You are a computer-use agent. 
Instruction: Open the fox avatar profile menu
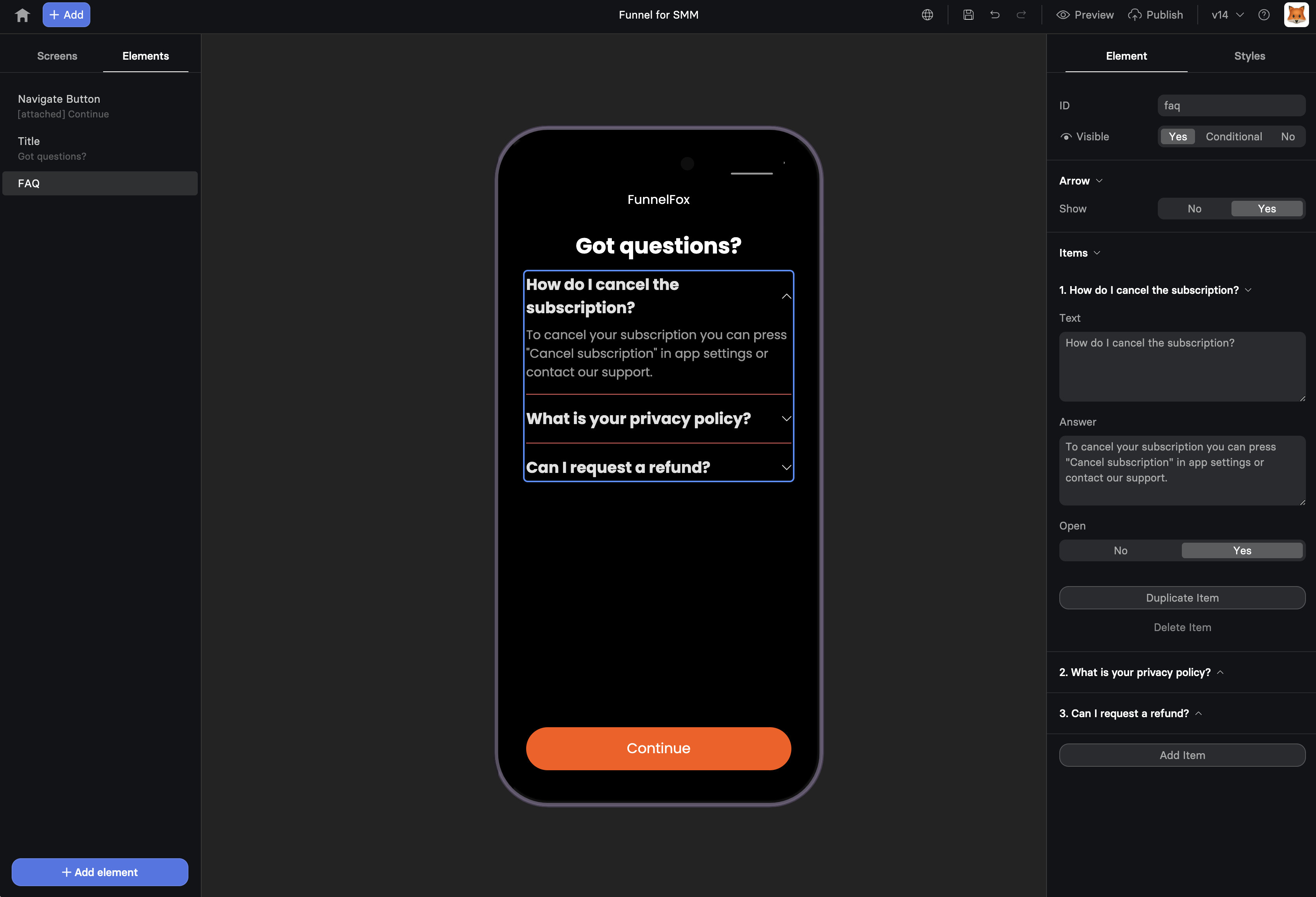tap(1296, 15)
